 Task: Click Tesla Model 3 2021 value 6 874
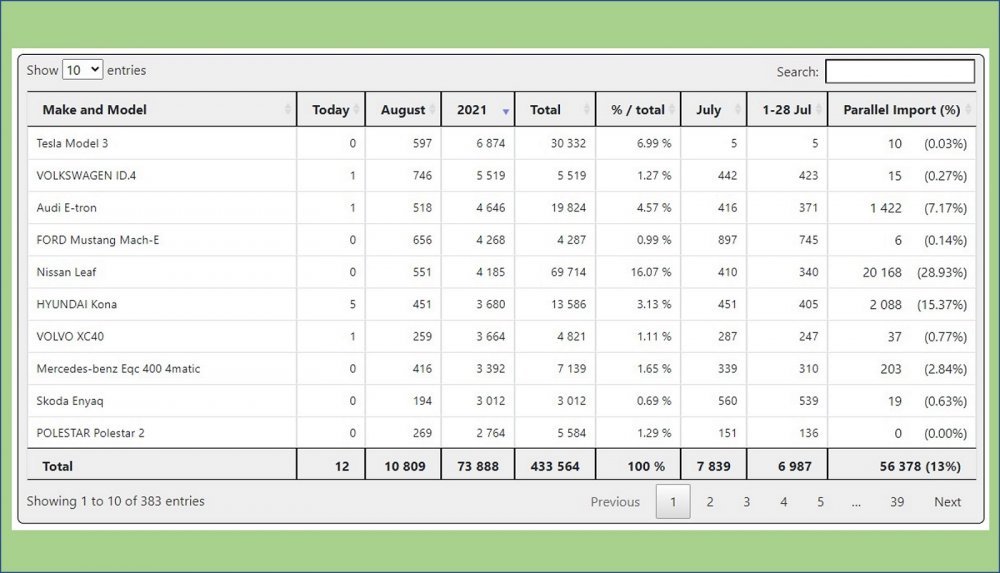pos(490,144)
